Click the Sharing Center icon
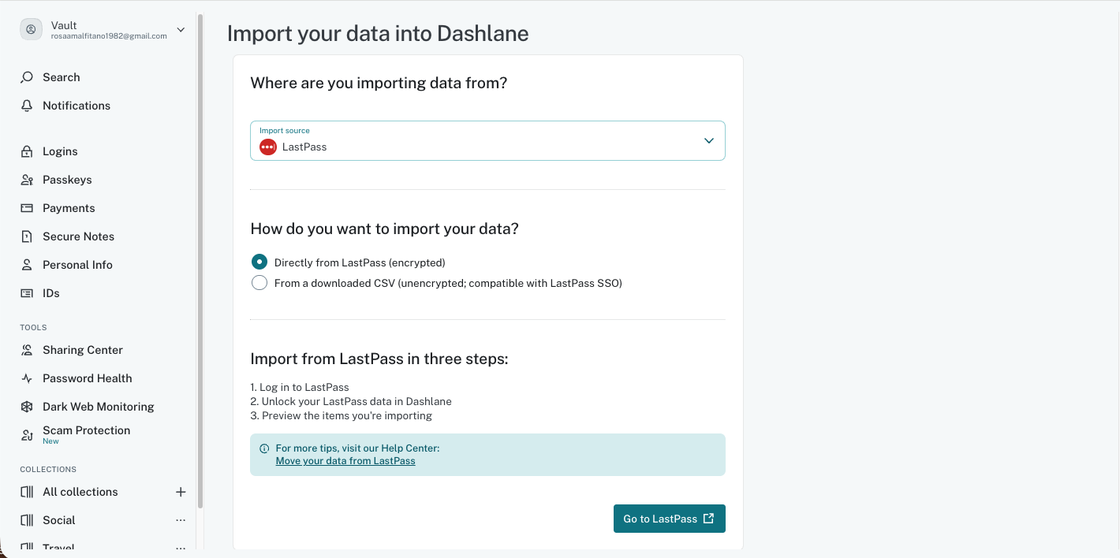Viewport: 1120px width, 558px height. pyautogui.click(x=27, y=350)
